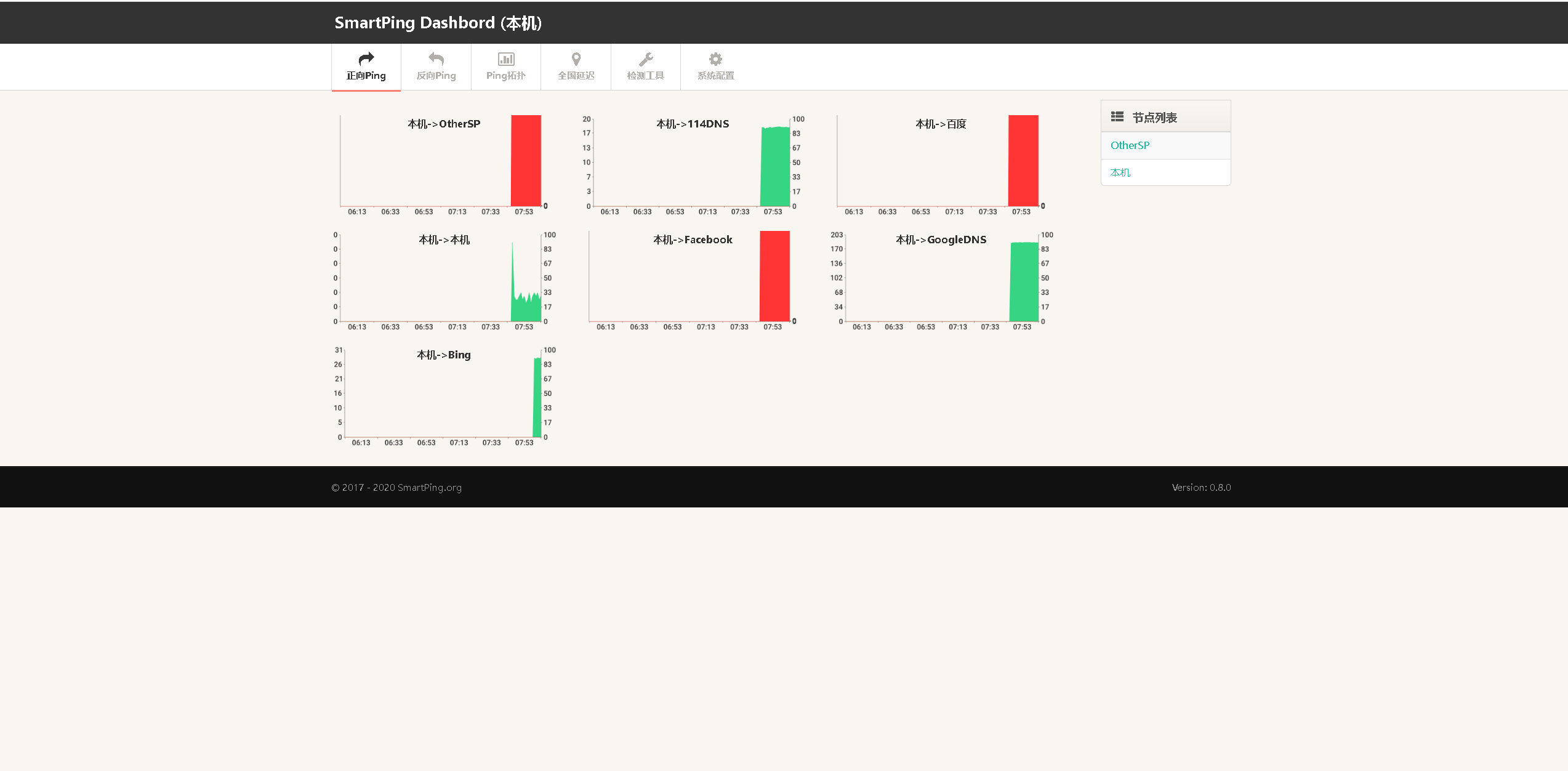This screenshot has width=1568, height=771.
Task: Click the nationwide latency map-pin icon
Action: click(576, 59)
